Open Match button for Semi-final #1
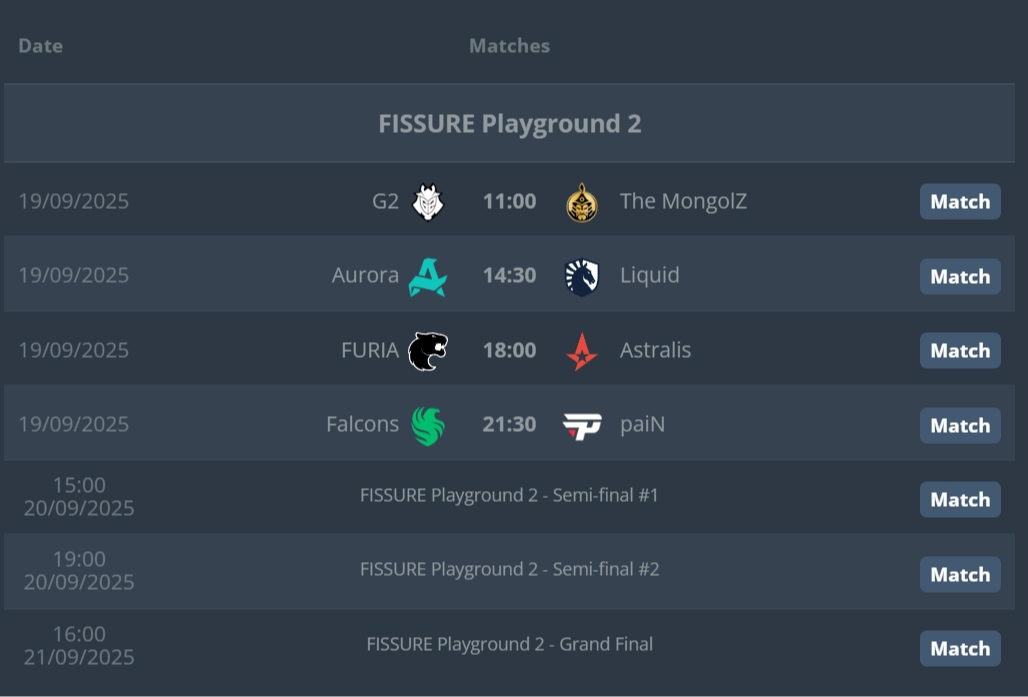The width and height of the screenshot is (1028, 697). point(960,500)
